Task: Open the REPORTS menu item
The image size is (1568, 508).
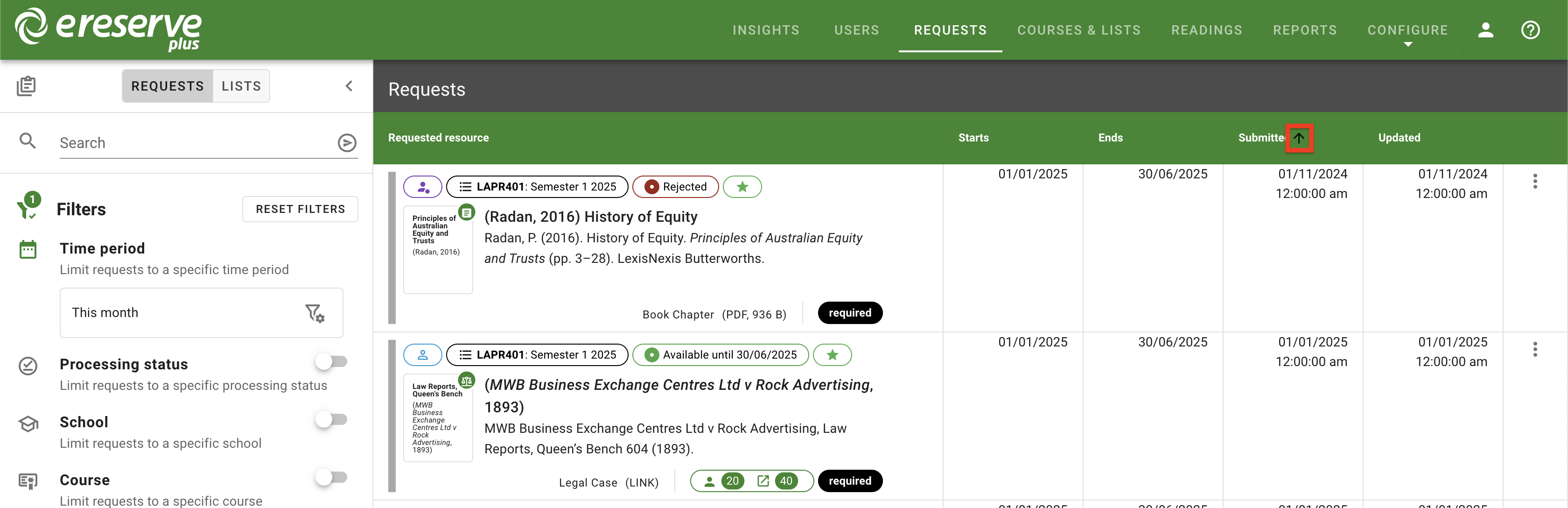Action: [1305, 30]
